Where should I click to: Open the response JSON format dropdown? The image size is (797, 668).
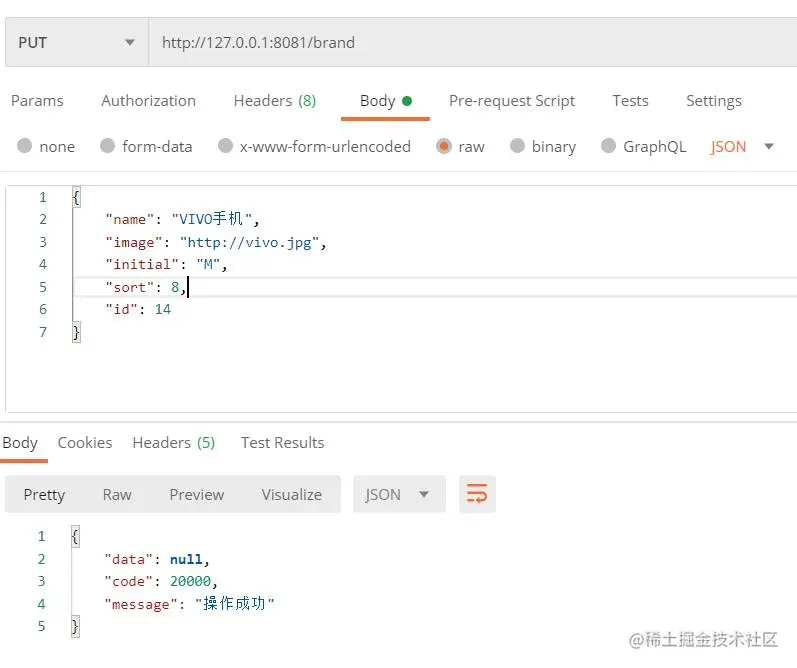coord(400,494)
